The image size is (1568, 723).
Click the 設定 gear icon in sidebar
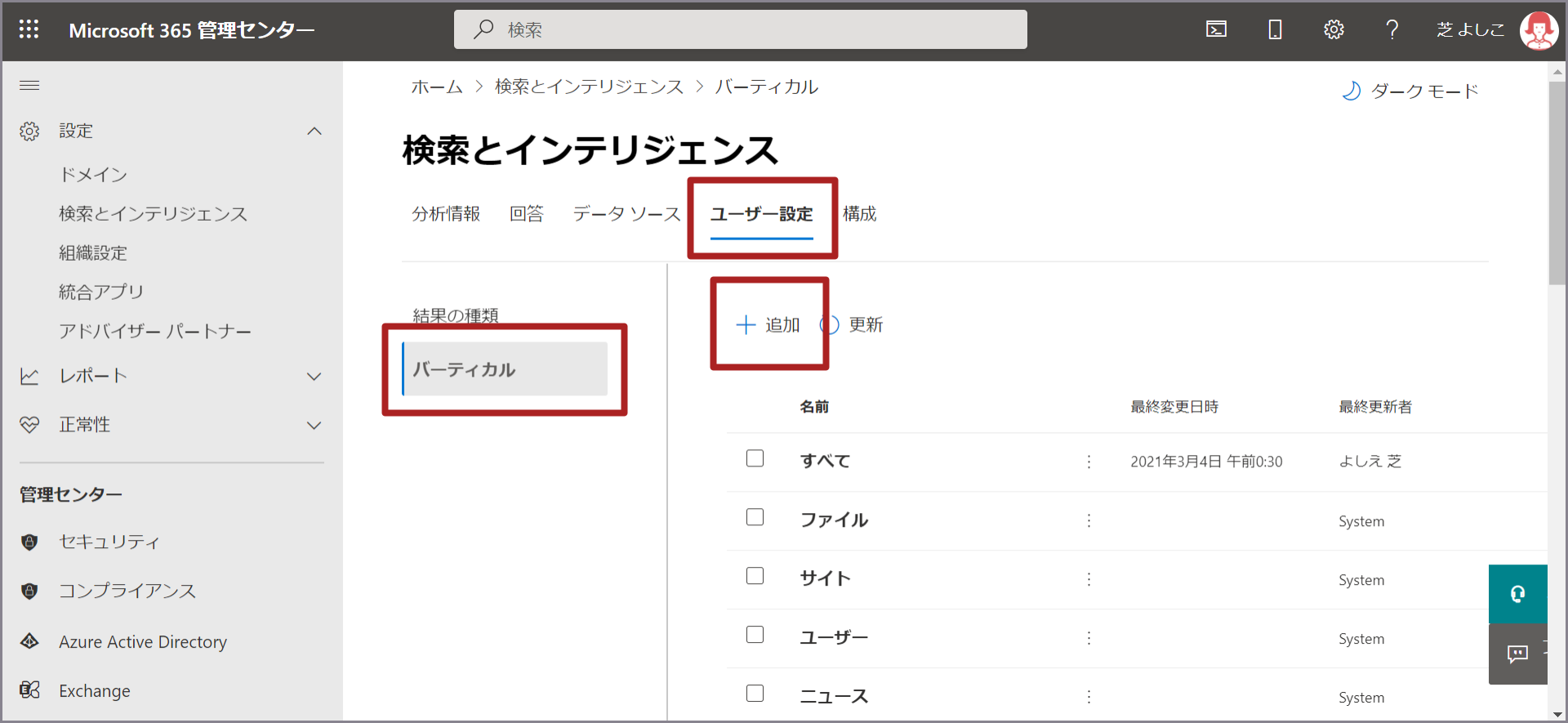pos(29,131)
